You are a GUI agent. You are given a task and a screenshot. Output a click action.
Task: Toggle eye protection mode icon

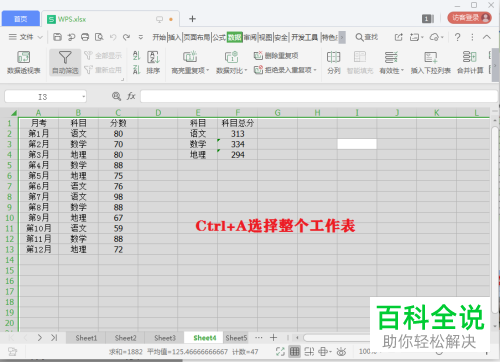341,351
